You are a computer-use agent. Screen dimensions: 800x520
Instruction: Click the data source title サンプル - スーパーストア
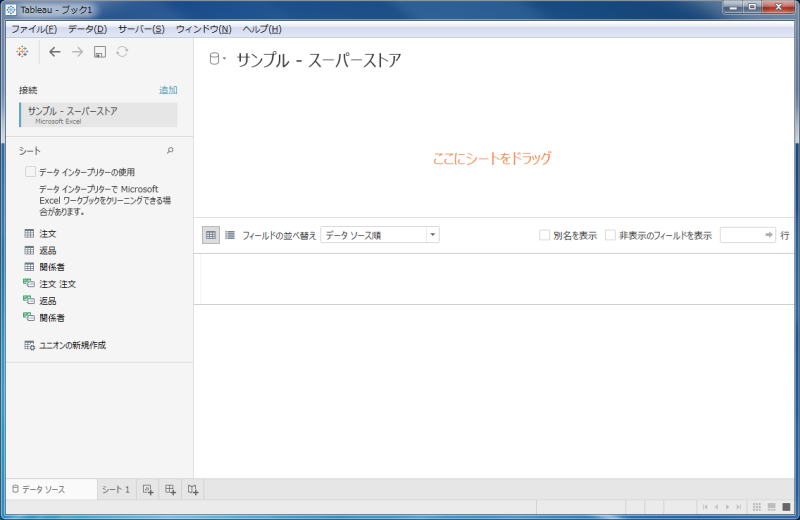[319, 60]
